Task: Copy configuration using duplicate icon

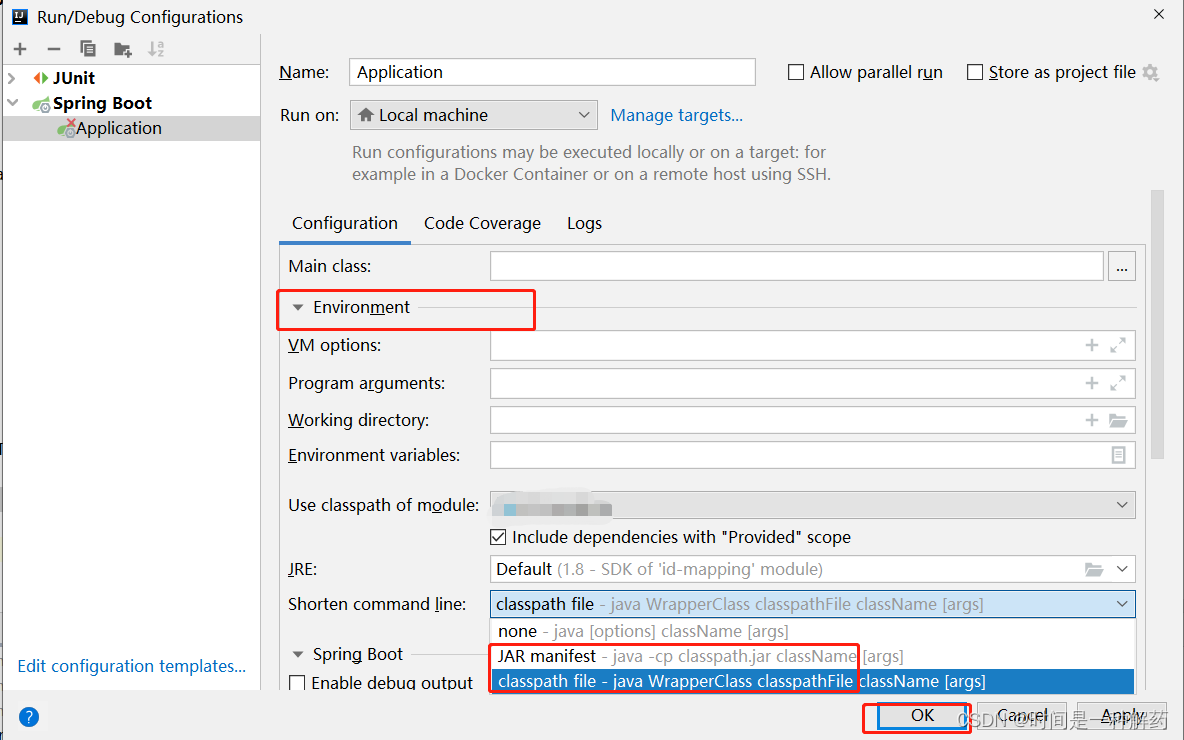Action: click(x=88, y=49)
